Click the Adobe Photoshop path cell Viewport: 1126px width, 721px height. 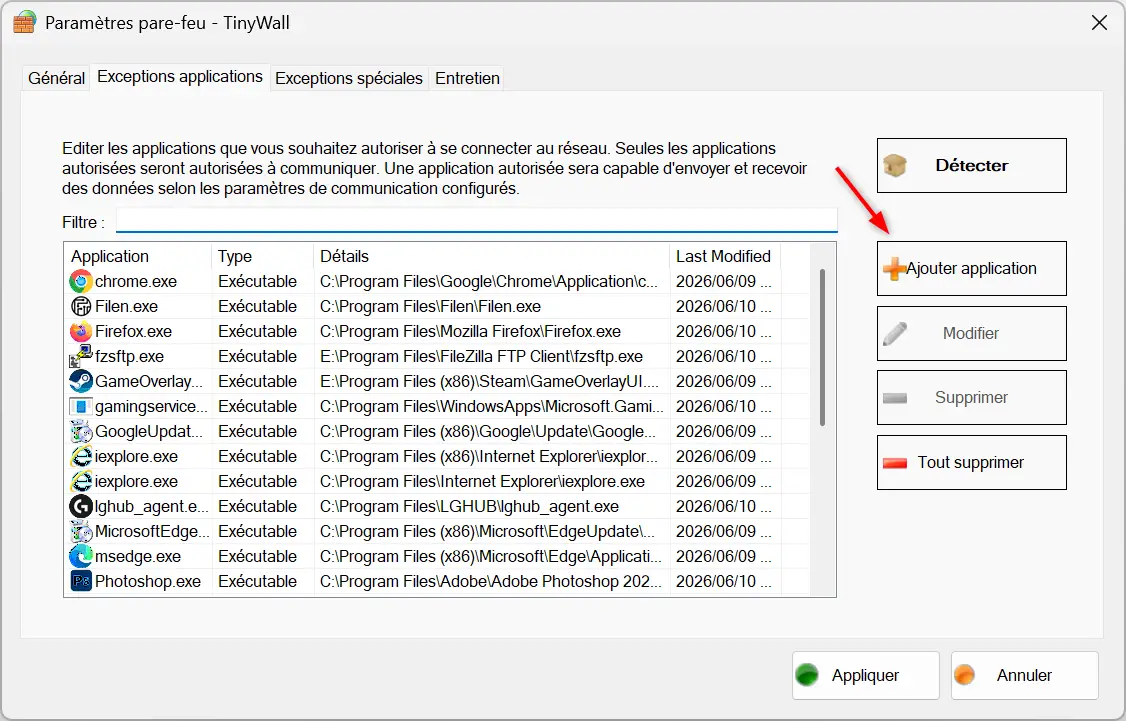[490, 582]
